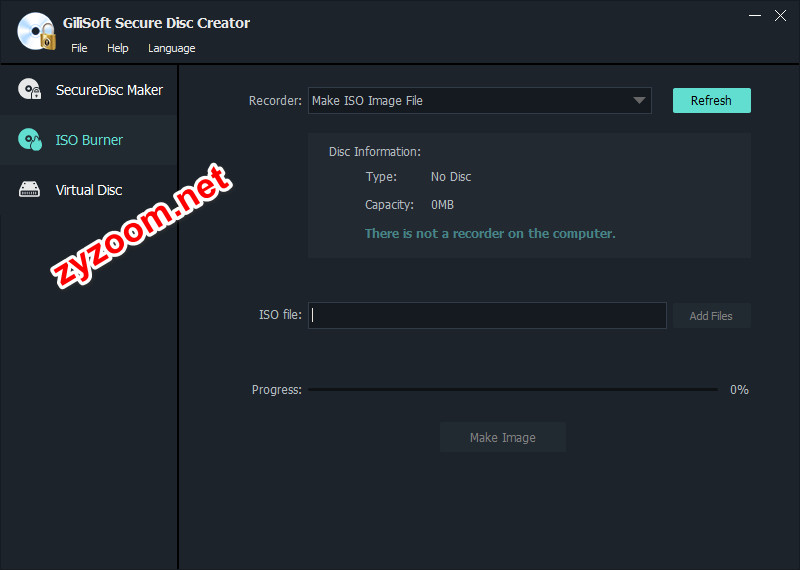The height and width of the screenshot is (570, 800).
Task: Select the ISO Burner label in sidebar
Action: [x=89, y=140]
